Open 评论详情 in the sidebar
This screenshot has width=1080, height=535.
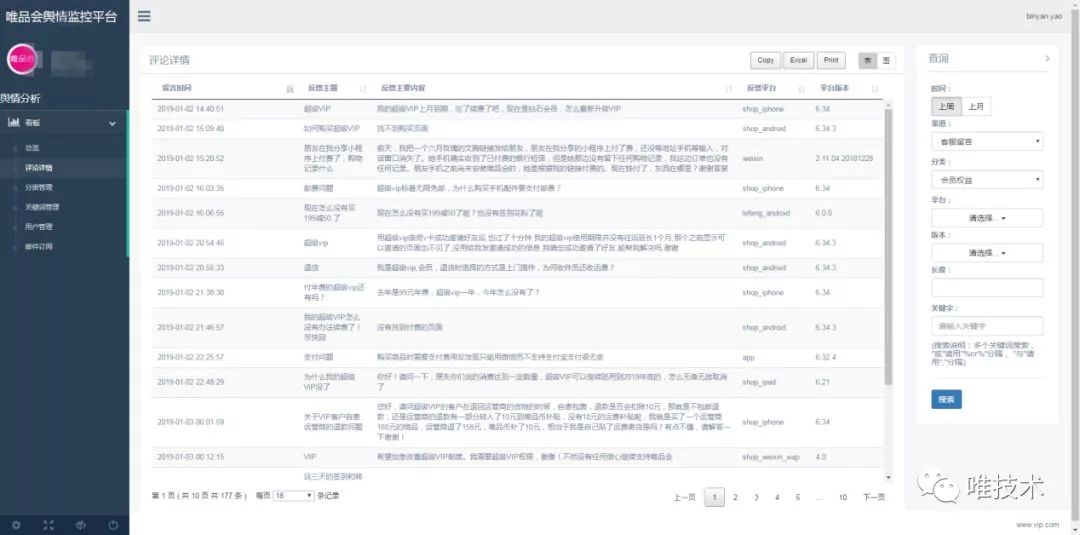point(39,167)
